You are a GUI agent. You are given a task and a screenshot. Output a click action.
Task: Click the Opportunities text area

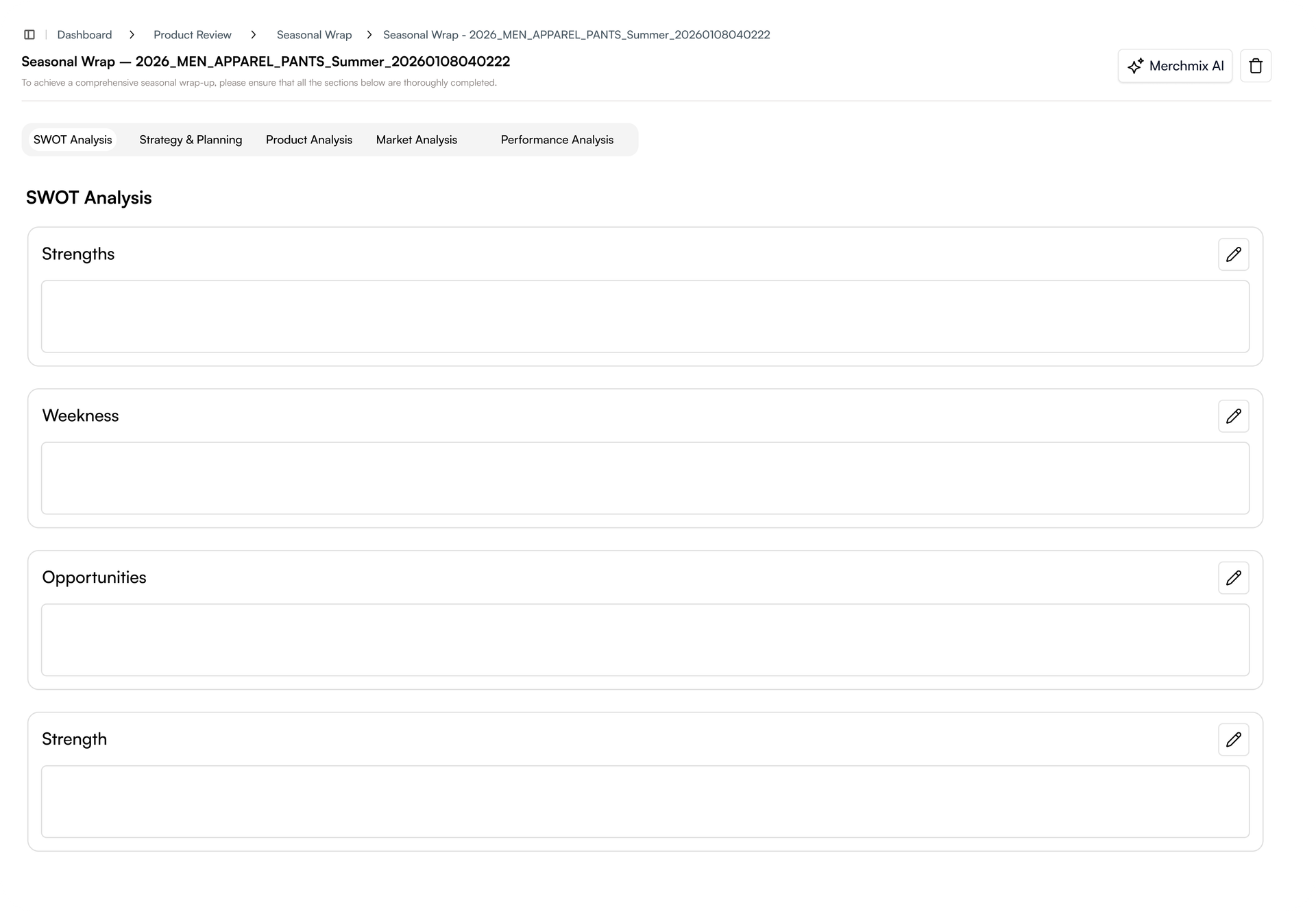[x=645, y=640]
